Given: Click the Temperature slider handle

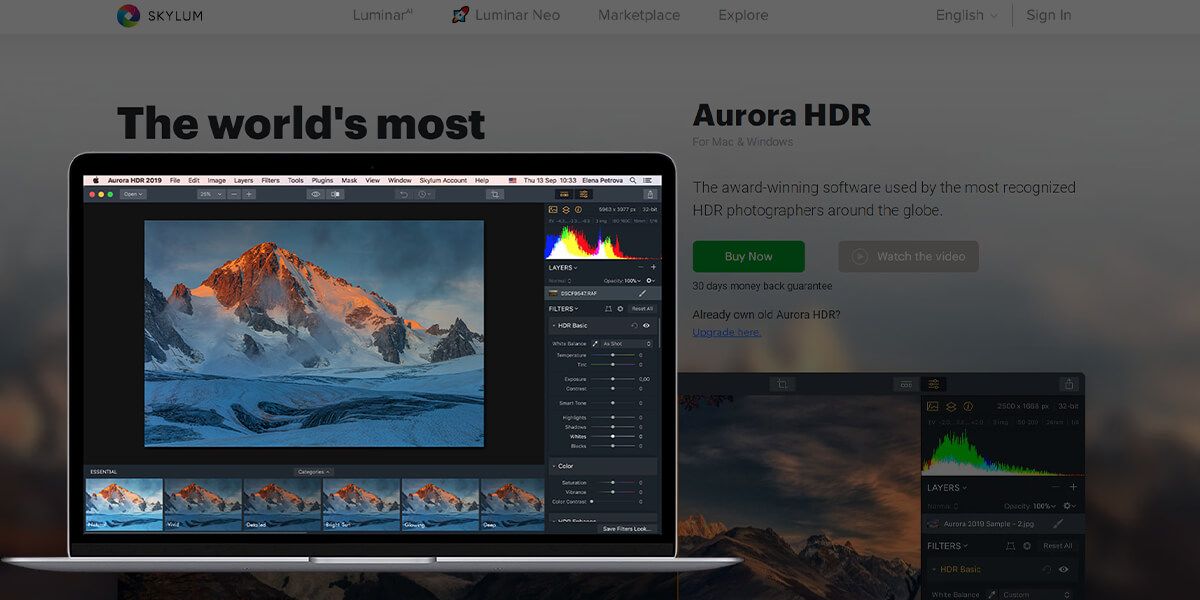Looking at the screenshot, I should (x=613, y=355).
